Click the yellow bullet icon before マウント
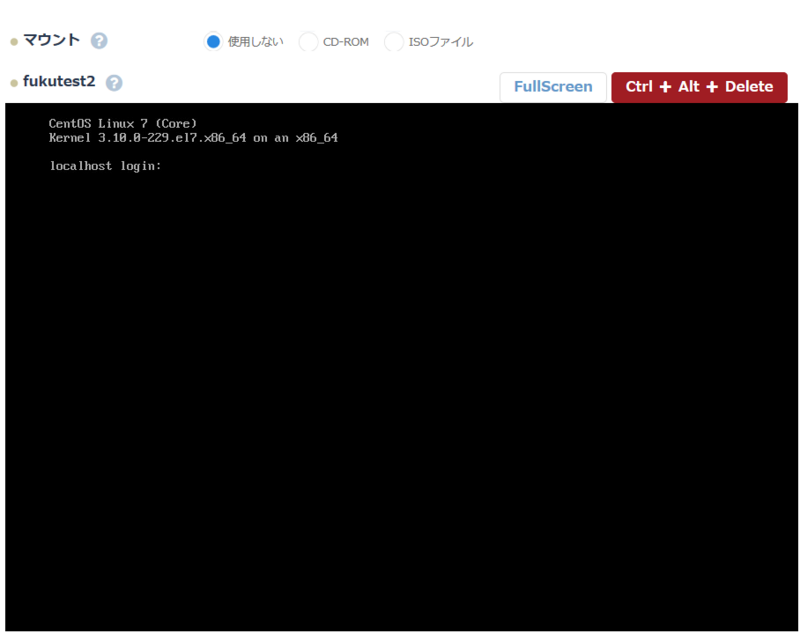 (12, 40)
